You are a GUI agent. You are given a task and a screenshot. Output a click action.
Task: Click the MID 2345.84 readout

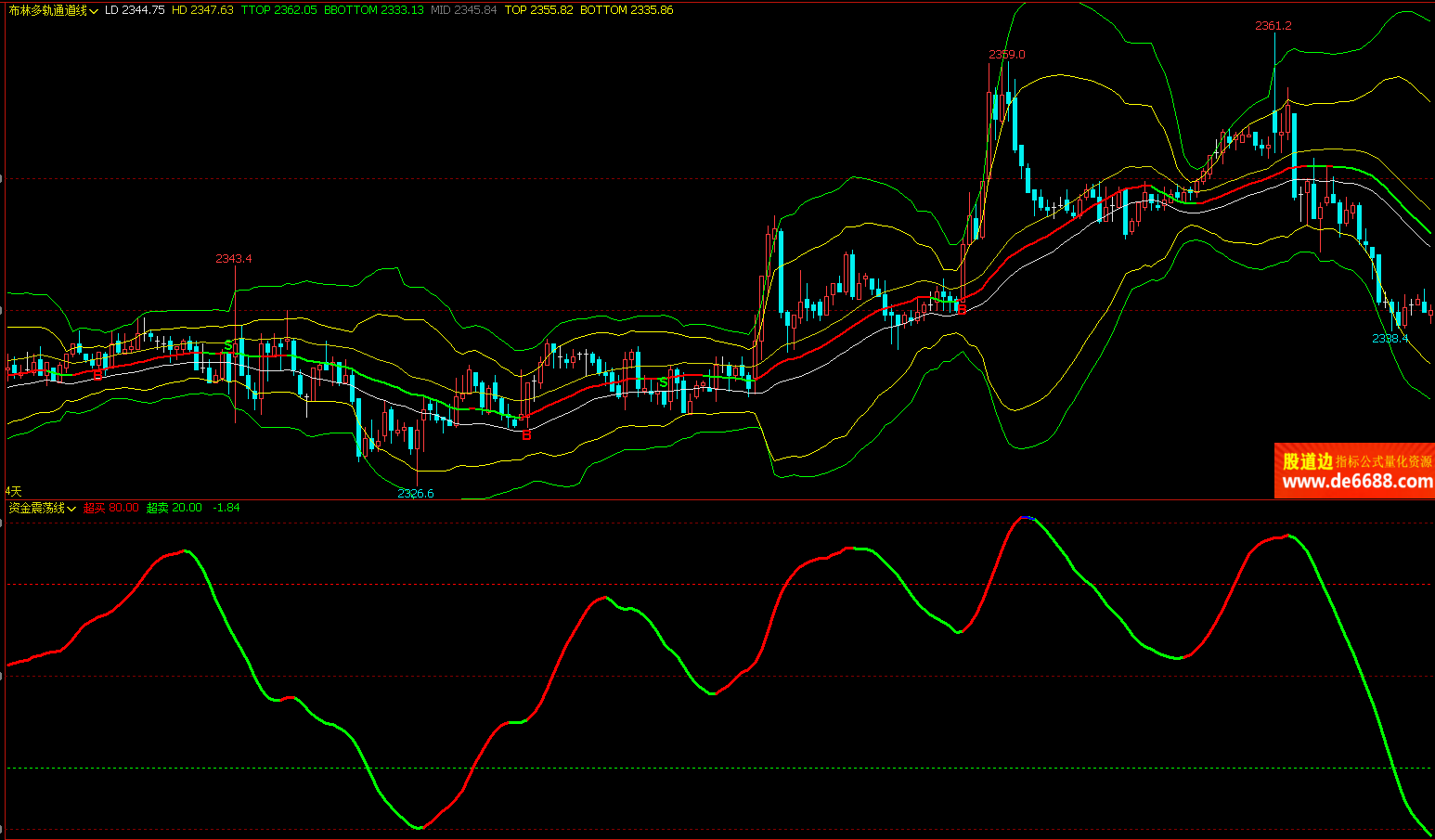pyautogui.click(x=463, y=10)
